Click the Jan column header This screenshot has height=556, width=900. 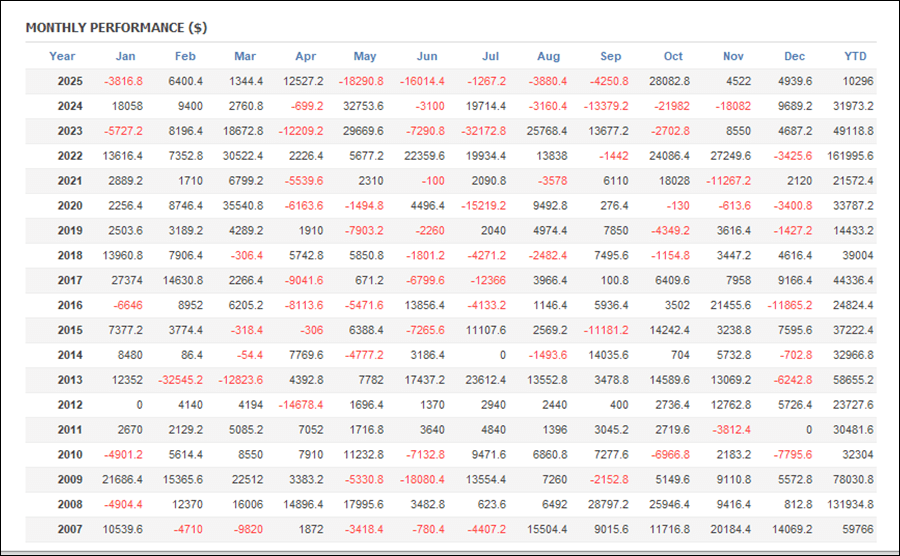(x=125, y=56)
